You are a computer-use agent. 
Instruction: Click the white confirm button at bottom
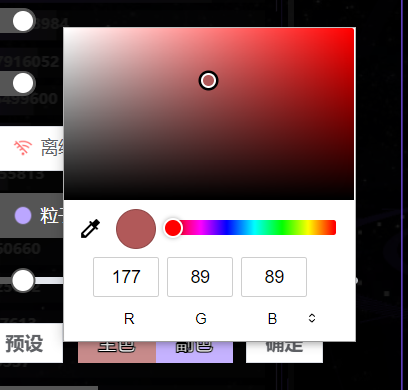(284, 352)
